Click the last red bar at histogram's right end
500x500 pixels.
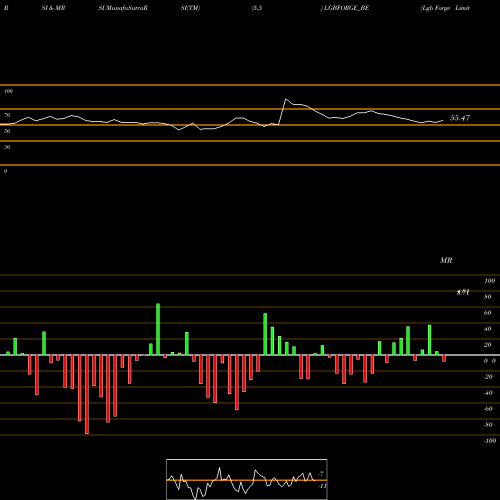pyautogui.click(x=444, y=358)
